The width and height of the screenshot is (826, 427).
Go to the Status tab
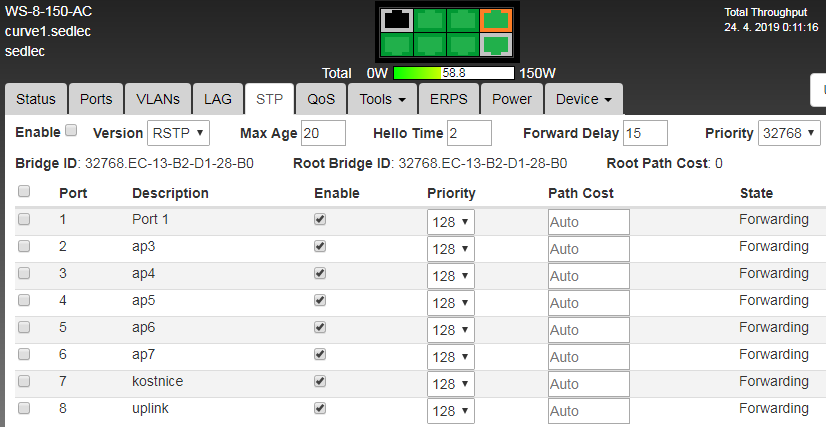point(36,99)
